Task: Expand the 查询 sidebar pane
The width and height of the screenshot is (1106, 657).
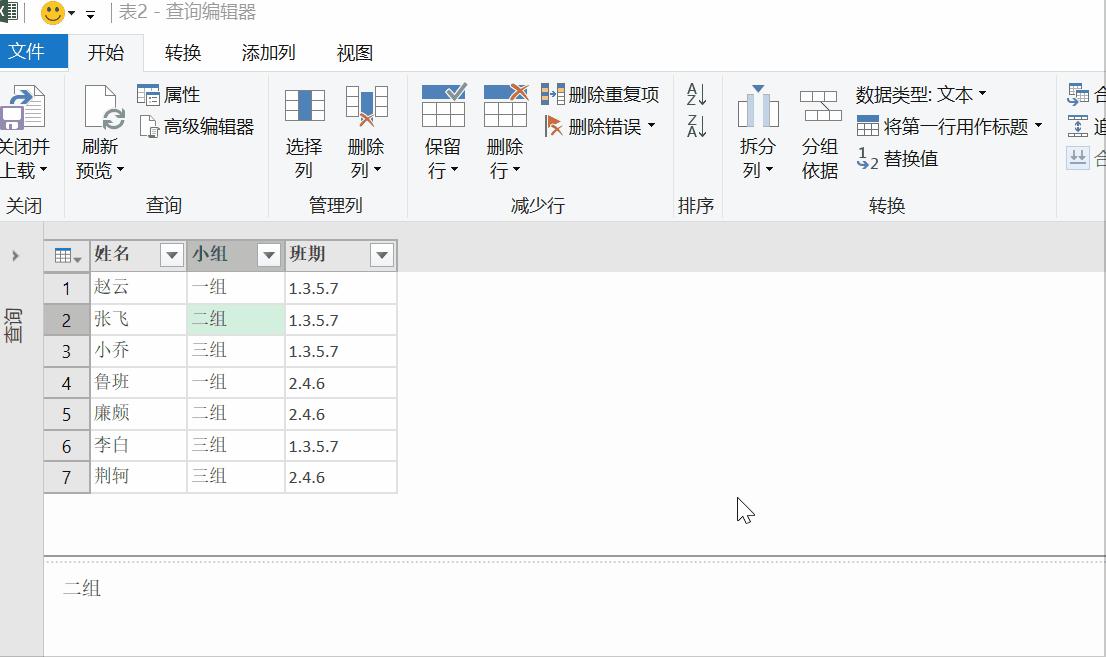Action: coord(15,256)
